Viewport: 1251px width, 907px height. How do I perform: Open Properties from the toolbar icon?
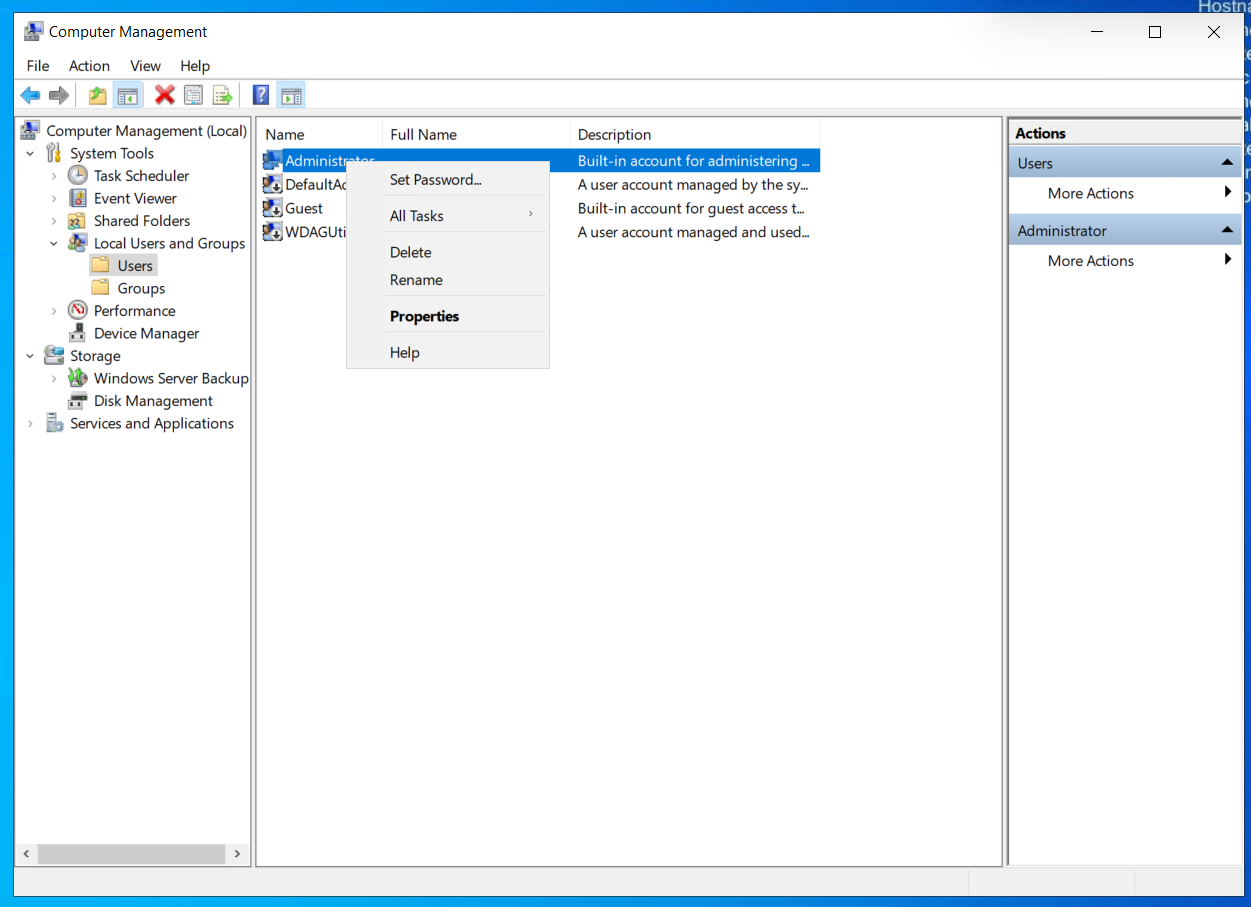(x=193, y=95)
